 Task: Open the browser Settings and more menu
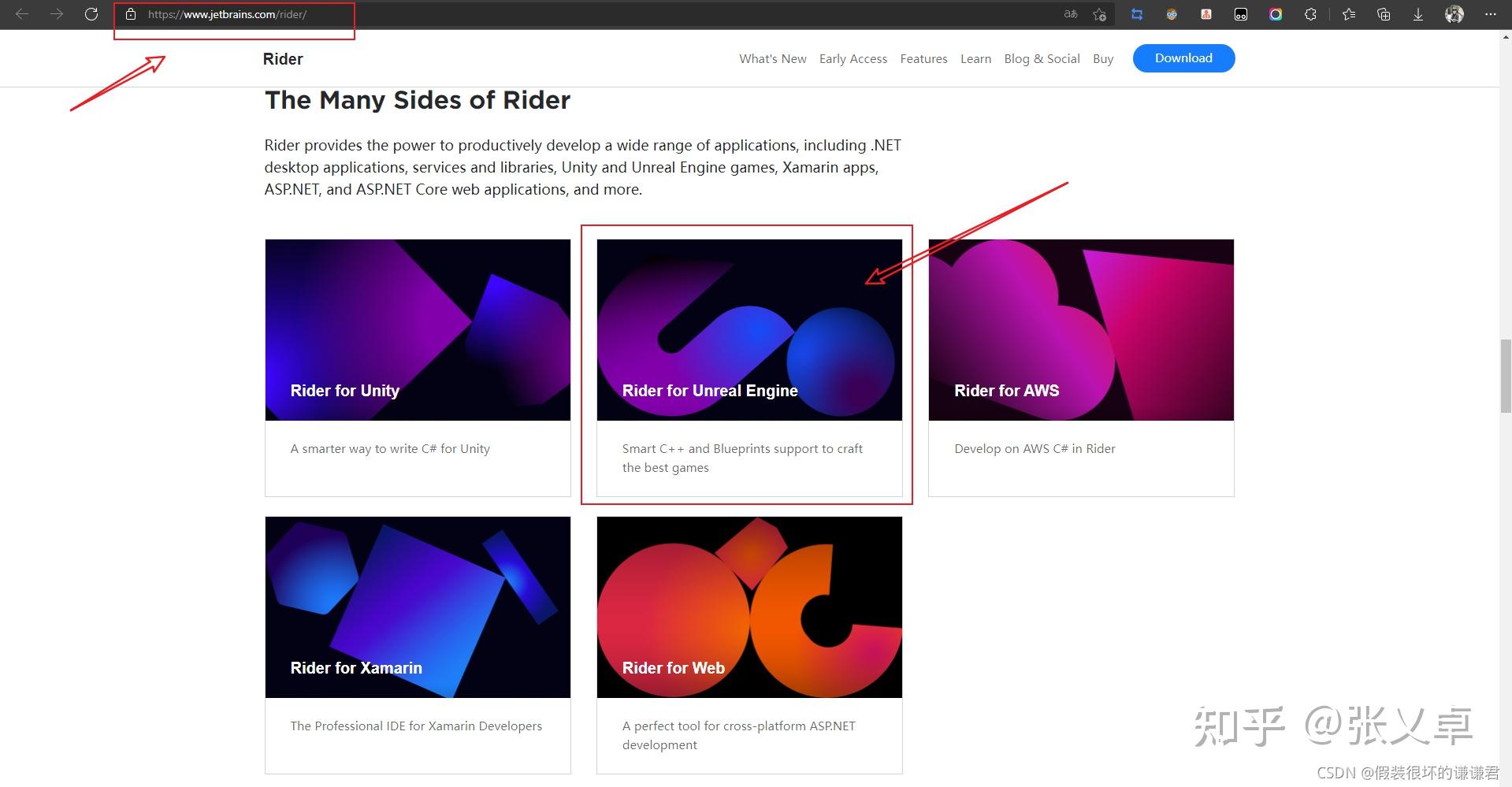pos(1490,14)
